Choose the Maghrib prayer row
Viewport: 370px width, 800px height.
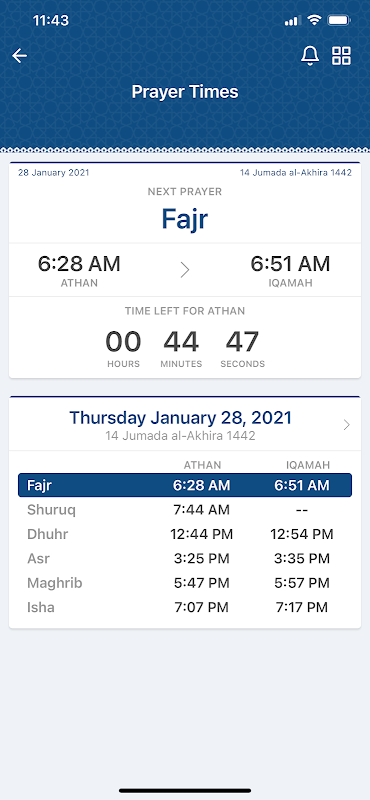[185, 583]
